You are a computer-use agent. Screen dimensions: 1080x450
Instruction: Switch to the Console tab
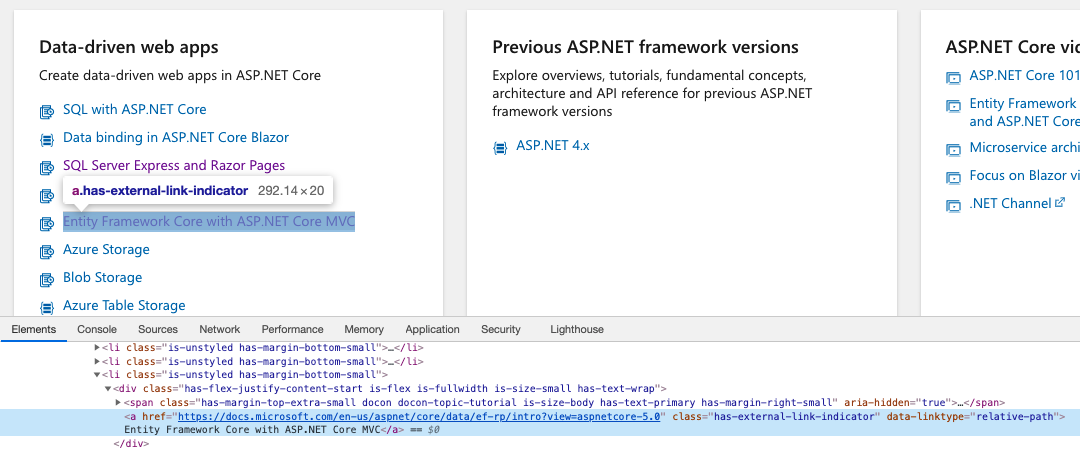(97, 329)
